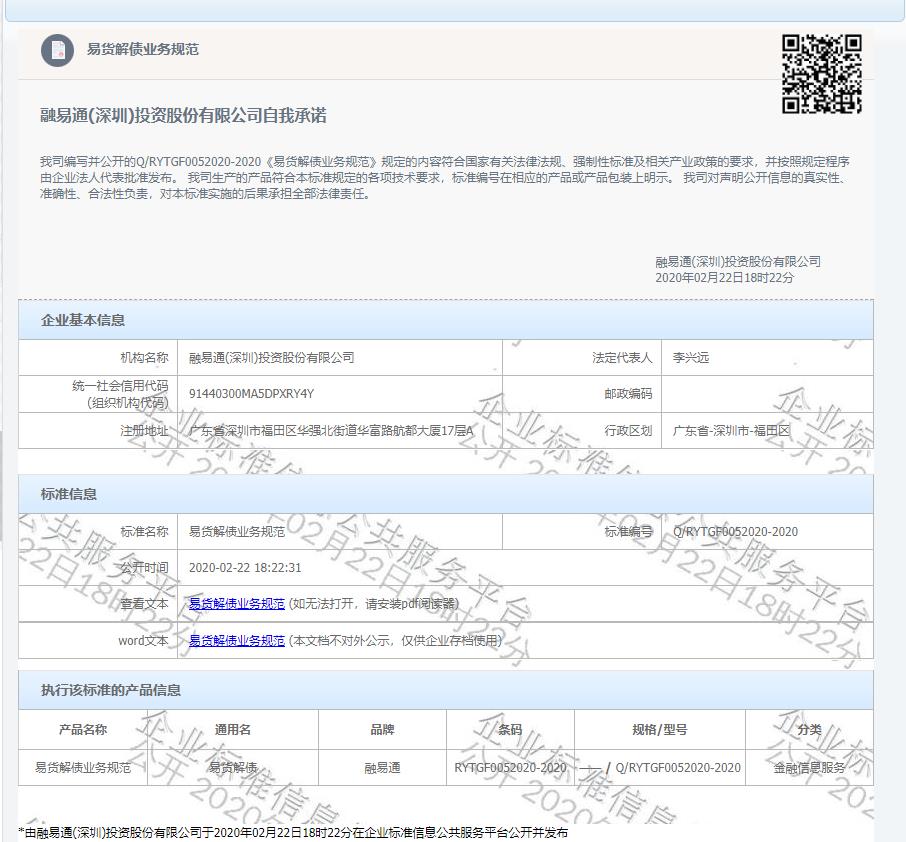The image size is (906, 842).
Task: Select heading 融易通(深圳)投资股份有限公司自我承诺
Action: pos(183,116)
